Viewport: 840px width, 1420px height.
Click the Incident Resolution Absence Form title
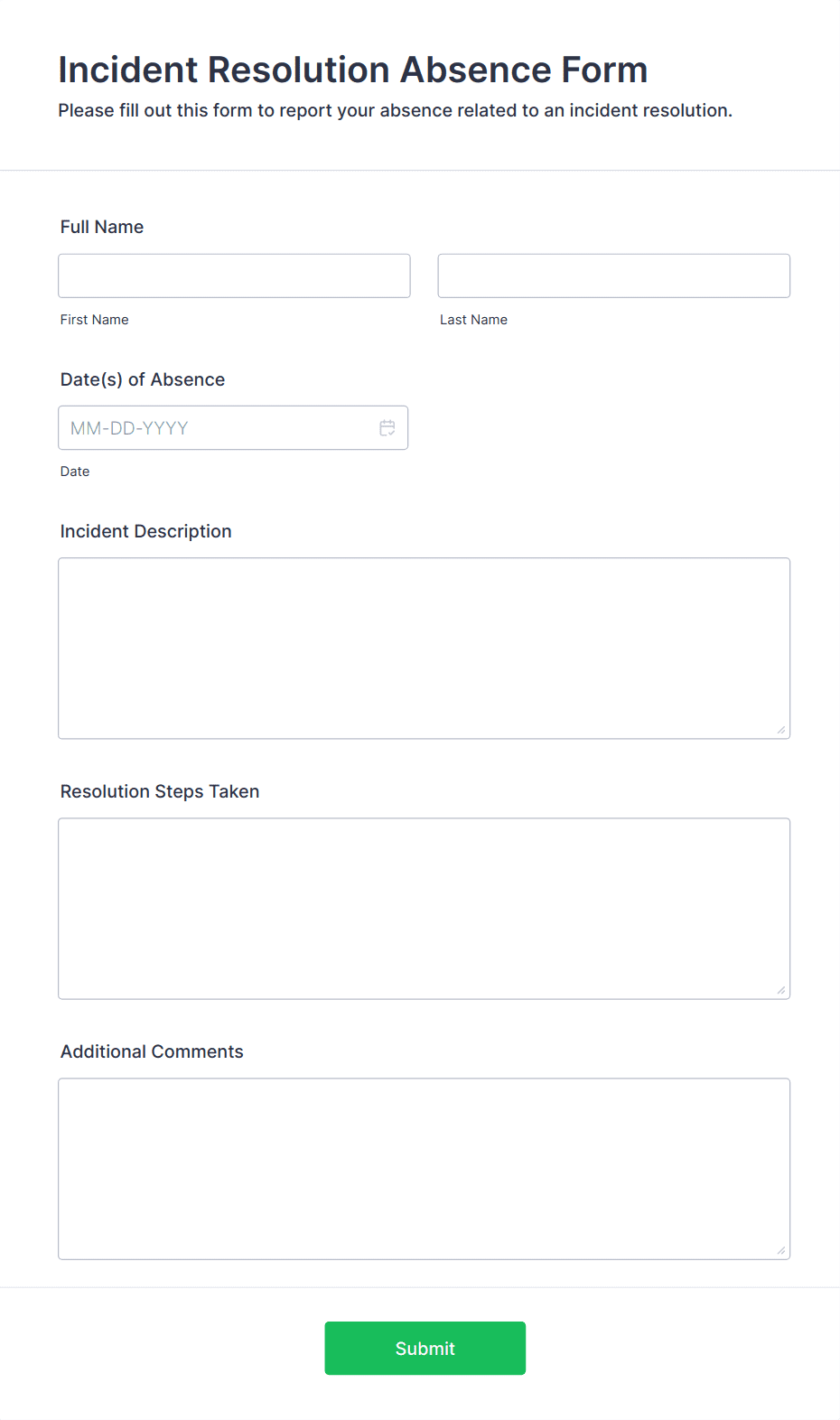tap(352, 70)
